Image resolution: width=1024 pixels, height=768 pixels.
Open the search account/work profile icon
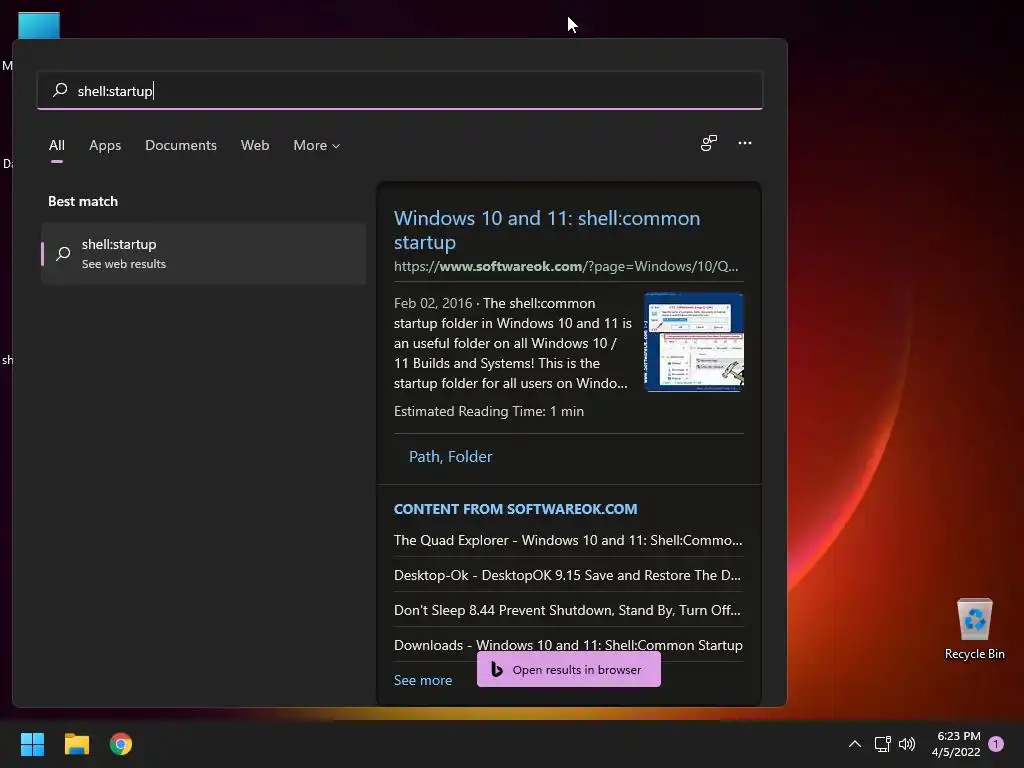(709, 143)
